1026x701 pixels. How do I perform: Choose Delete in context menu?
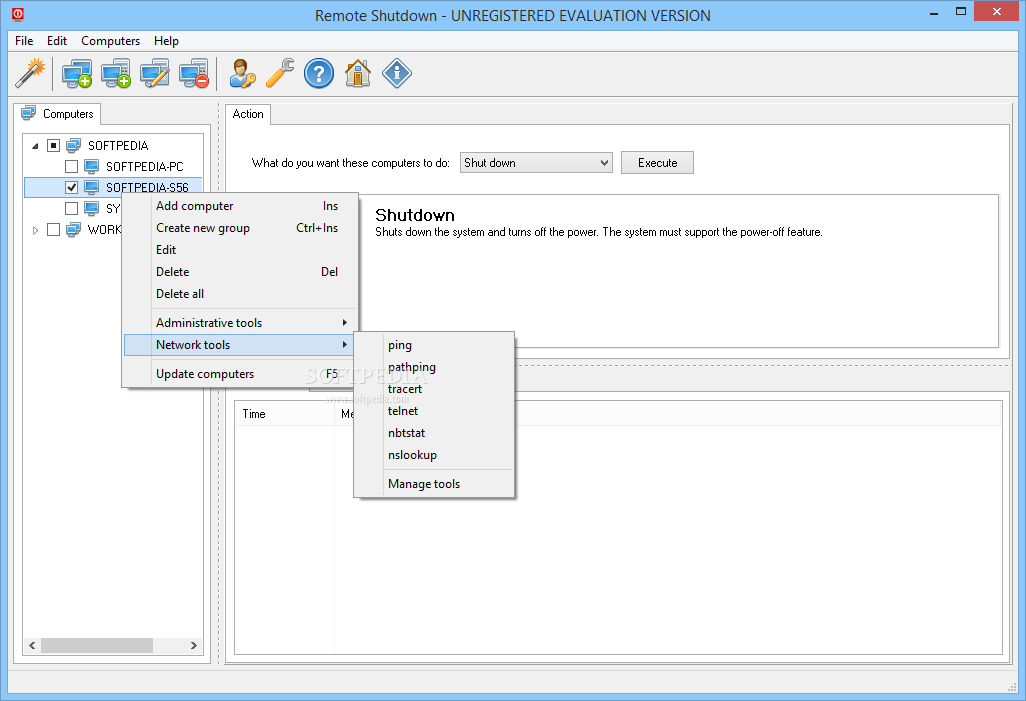[x=240, y=272]
